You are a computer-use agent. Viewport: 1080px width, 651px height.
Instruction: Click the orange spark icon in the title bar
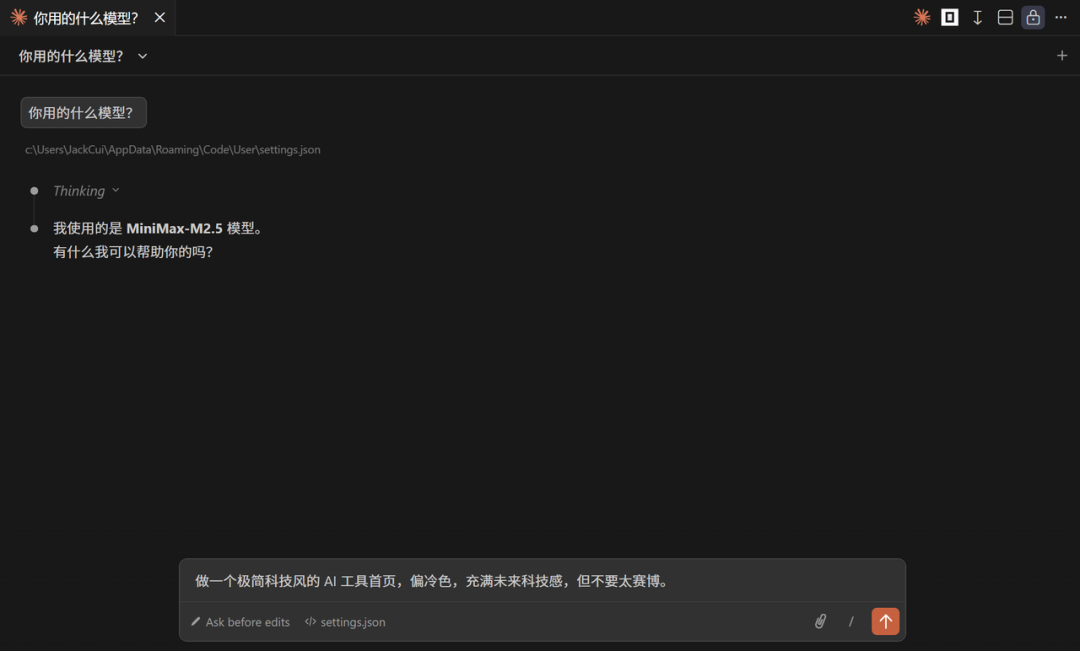point(921,17)
